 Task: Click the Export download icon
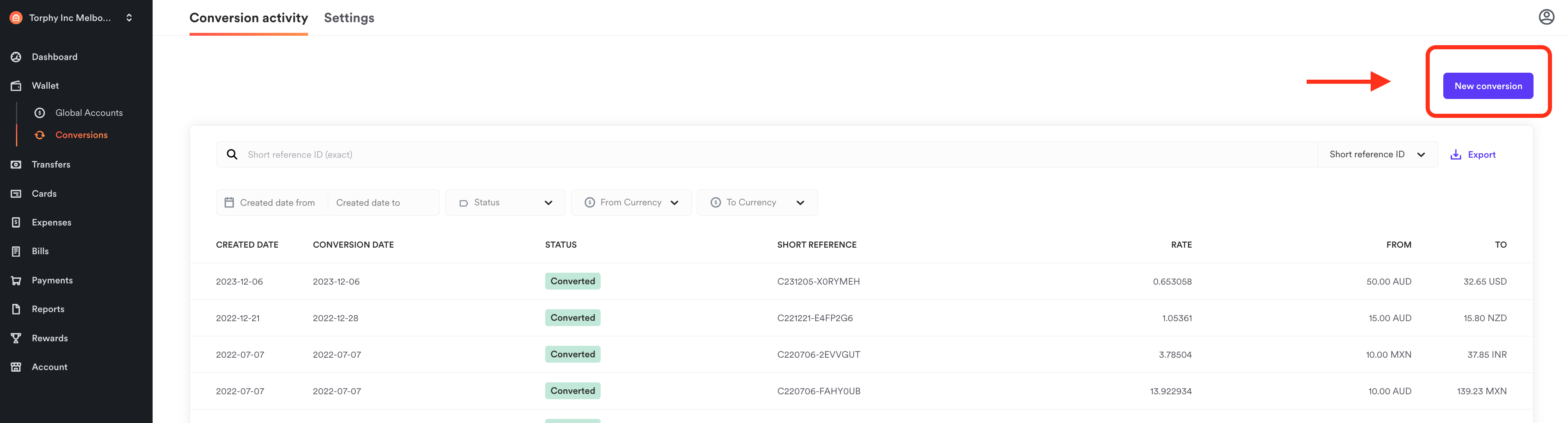coord(1456,155)
